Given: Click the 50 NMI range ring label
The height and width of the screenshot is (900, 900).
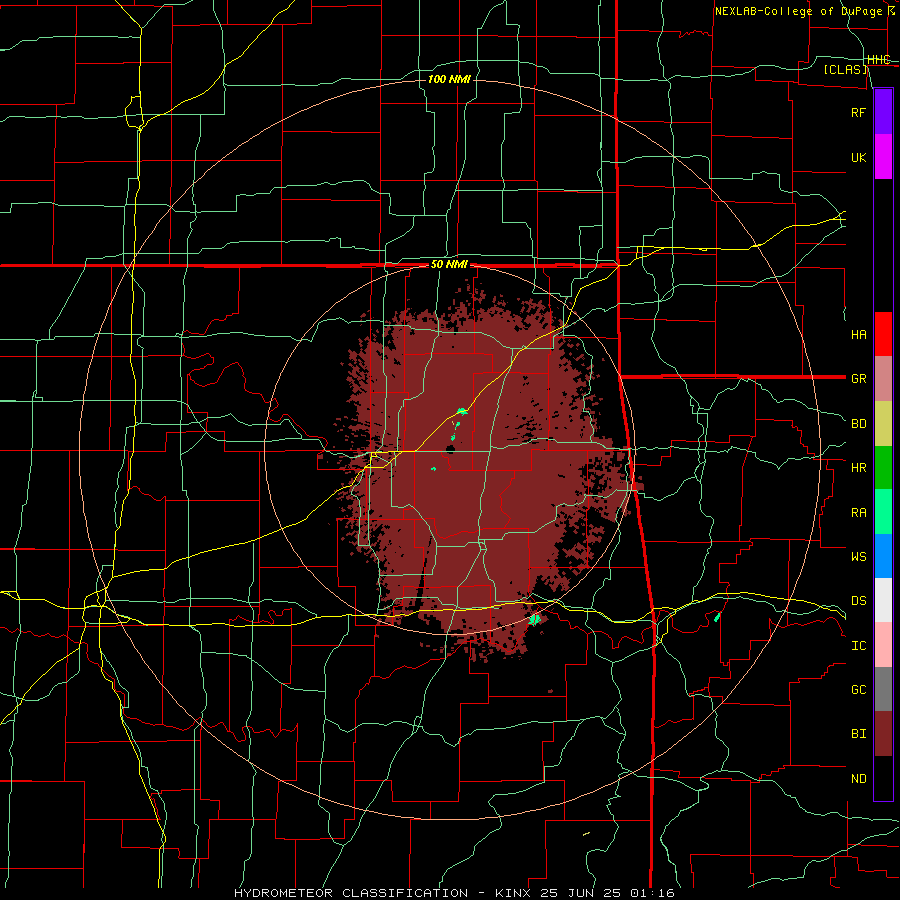Looking at the screenshot, I should point(449,265).
